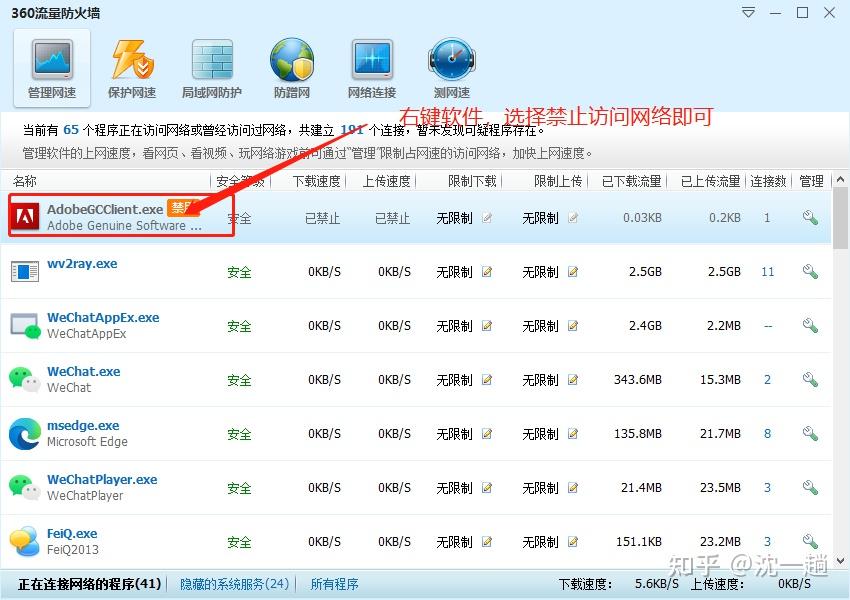Image resolution: width=850 pixels, height=600 pixels.
Task: Open the 局域网防护 feature
Action: pyautogui.click(x=211, y=66)
